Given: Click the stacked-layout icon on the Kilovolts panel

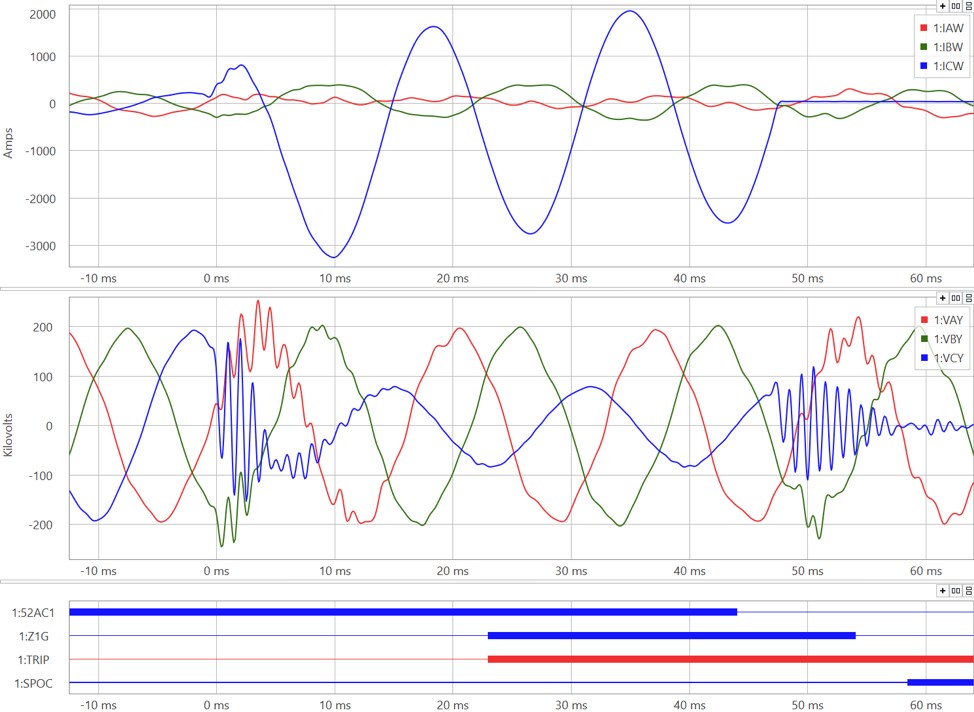Looking at the screenshot, I should (x=968, y=298).
